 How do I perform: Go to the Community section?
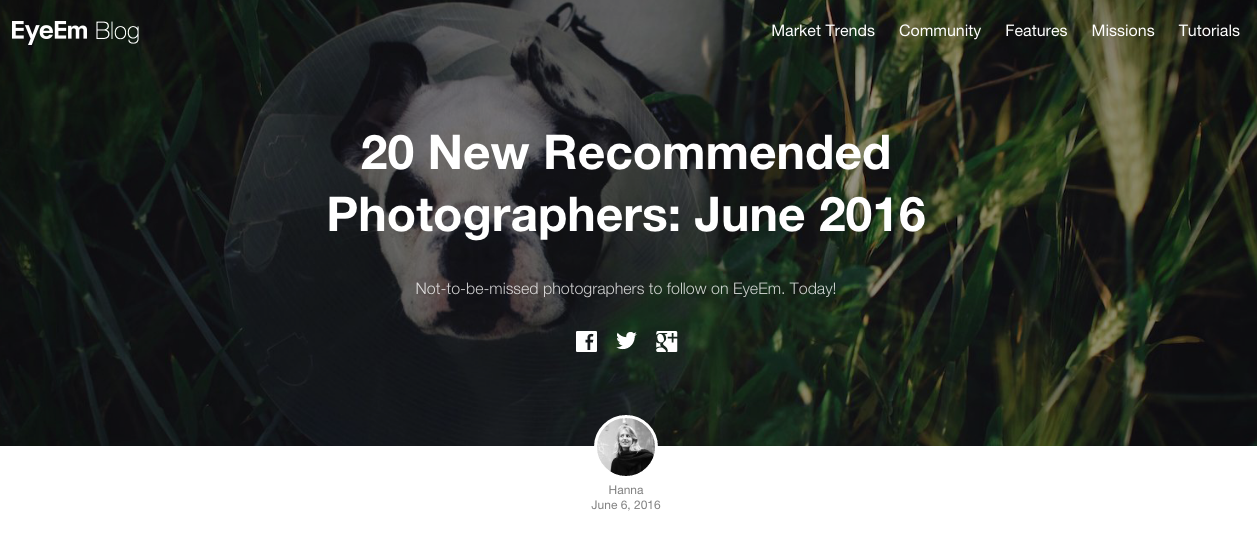click(x=940, y=31)
